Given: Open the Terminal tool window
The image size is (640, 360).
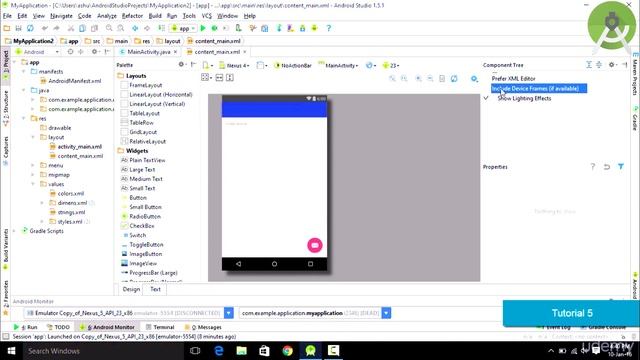Looking at the screenshot, I should (x=160, y=327).
